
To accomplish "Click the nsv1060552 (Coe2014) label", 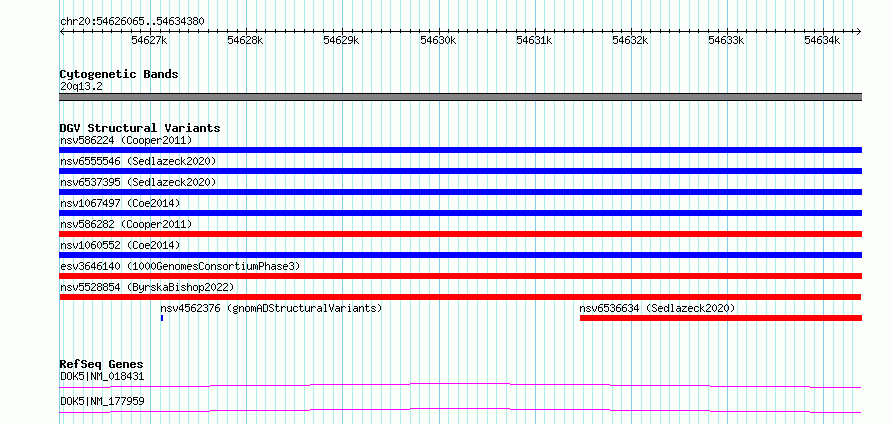I will click(x=120, y=245).
